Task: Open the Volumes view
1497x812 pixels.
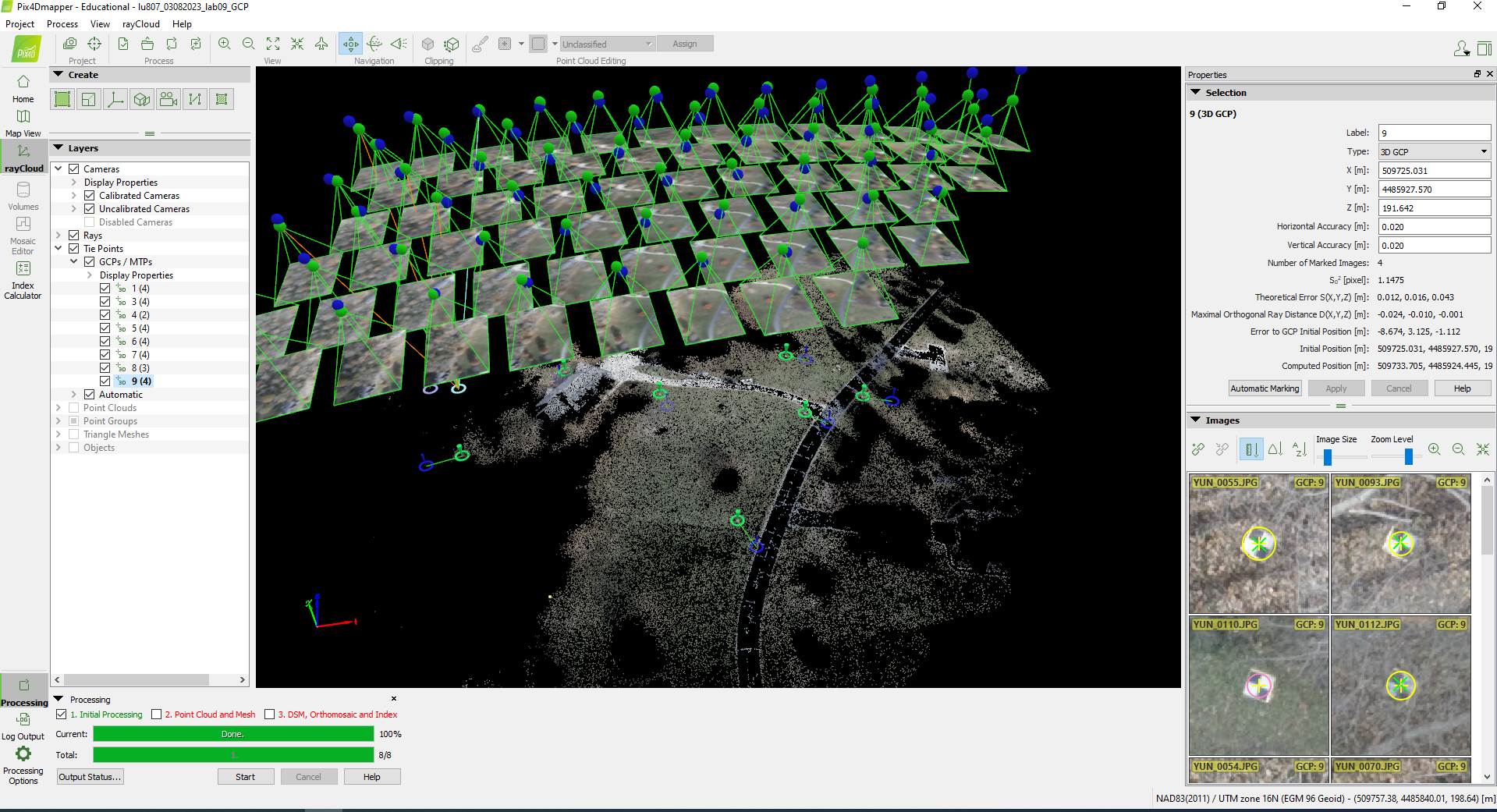Action: (23, 197)
